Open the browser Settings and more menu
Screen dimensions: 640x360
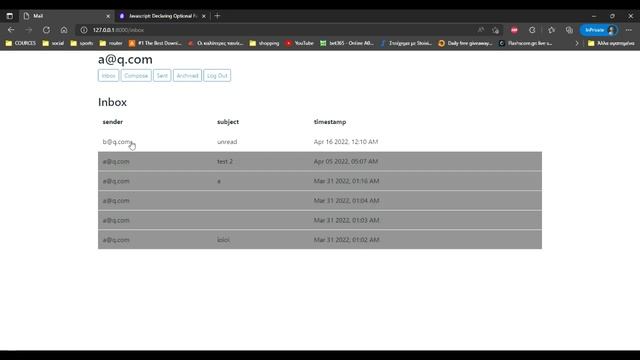click(x=629, y=30)
